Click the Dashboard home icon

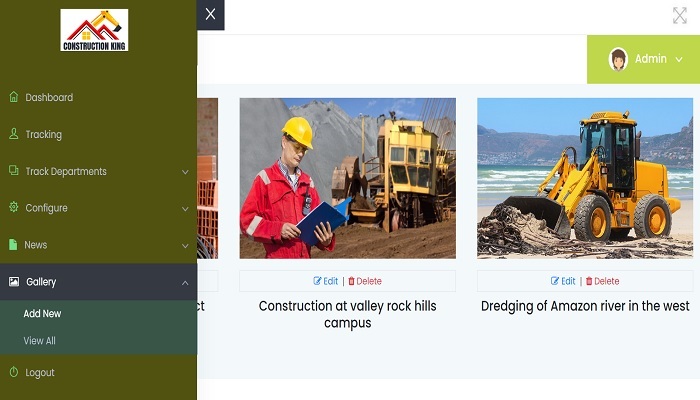[x=14, y=97]
